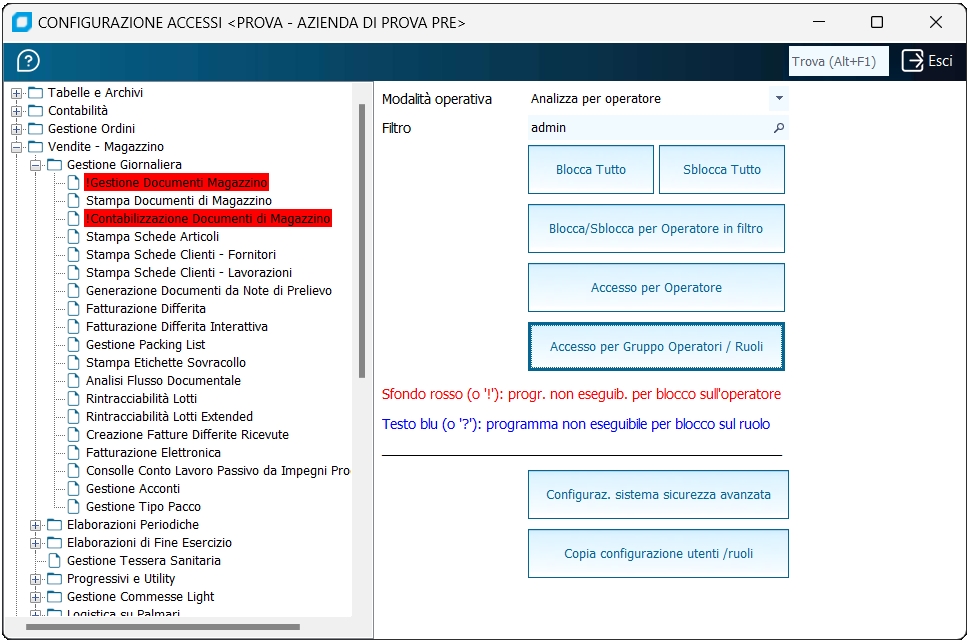Click the Analizza per operatore combo text
971x642 pixels.
[x=596, y=99]
